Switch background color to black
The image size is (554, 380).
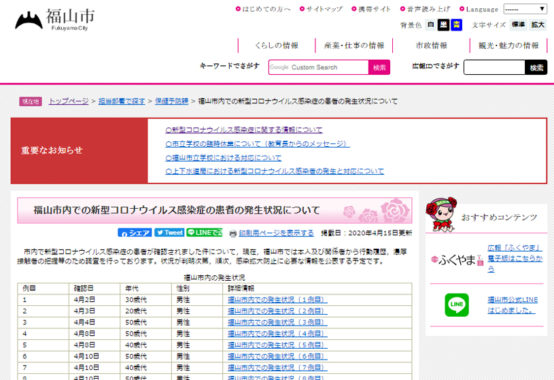[x=443, y=25]
